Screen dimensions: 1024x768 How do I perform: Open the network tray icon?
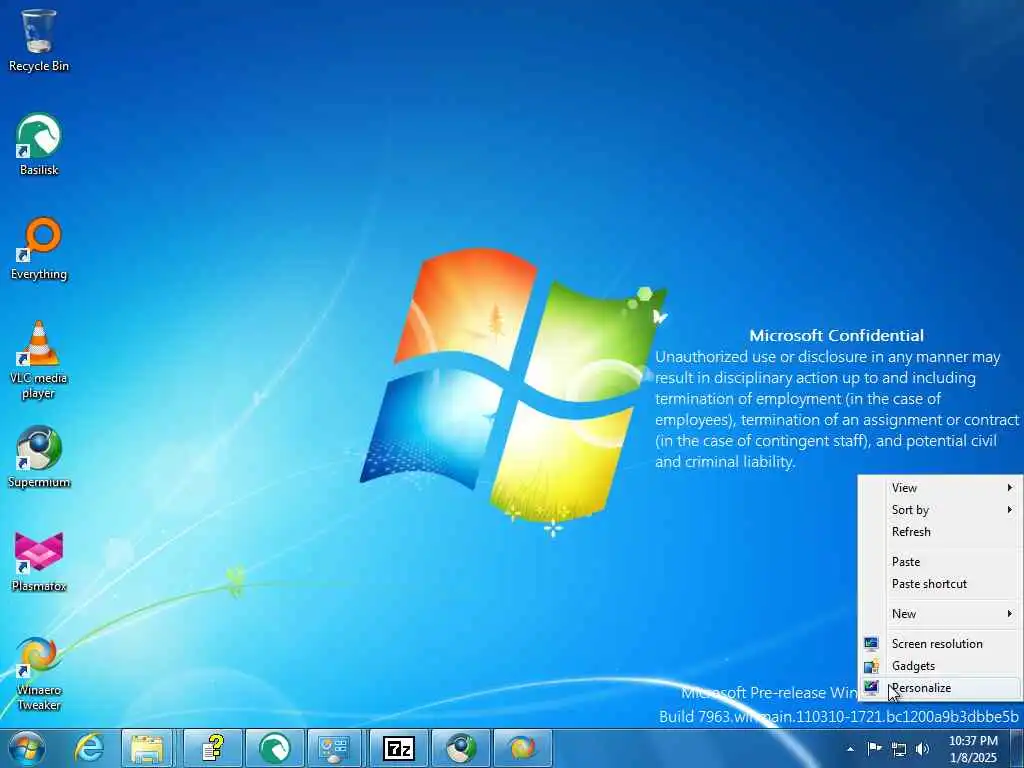point(899,749)
